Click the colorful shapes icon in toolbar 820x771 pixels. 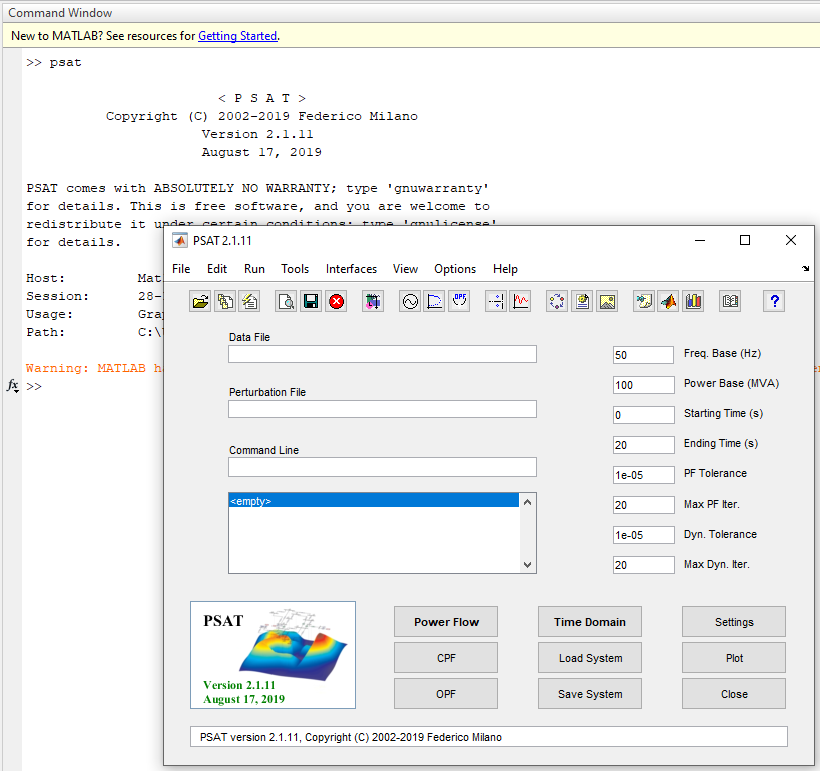[x=373, y=301]
